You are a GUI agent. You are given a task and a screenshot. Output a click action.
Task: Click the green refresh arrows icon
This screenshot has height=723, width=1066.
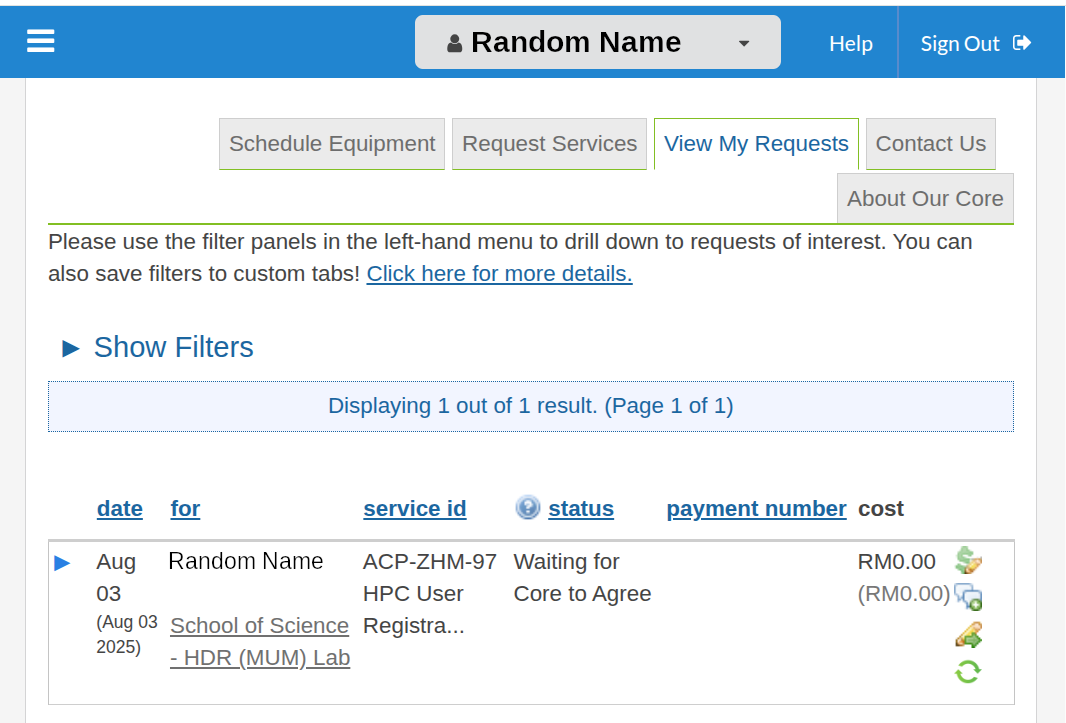(x=968, y=671)
